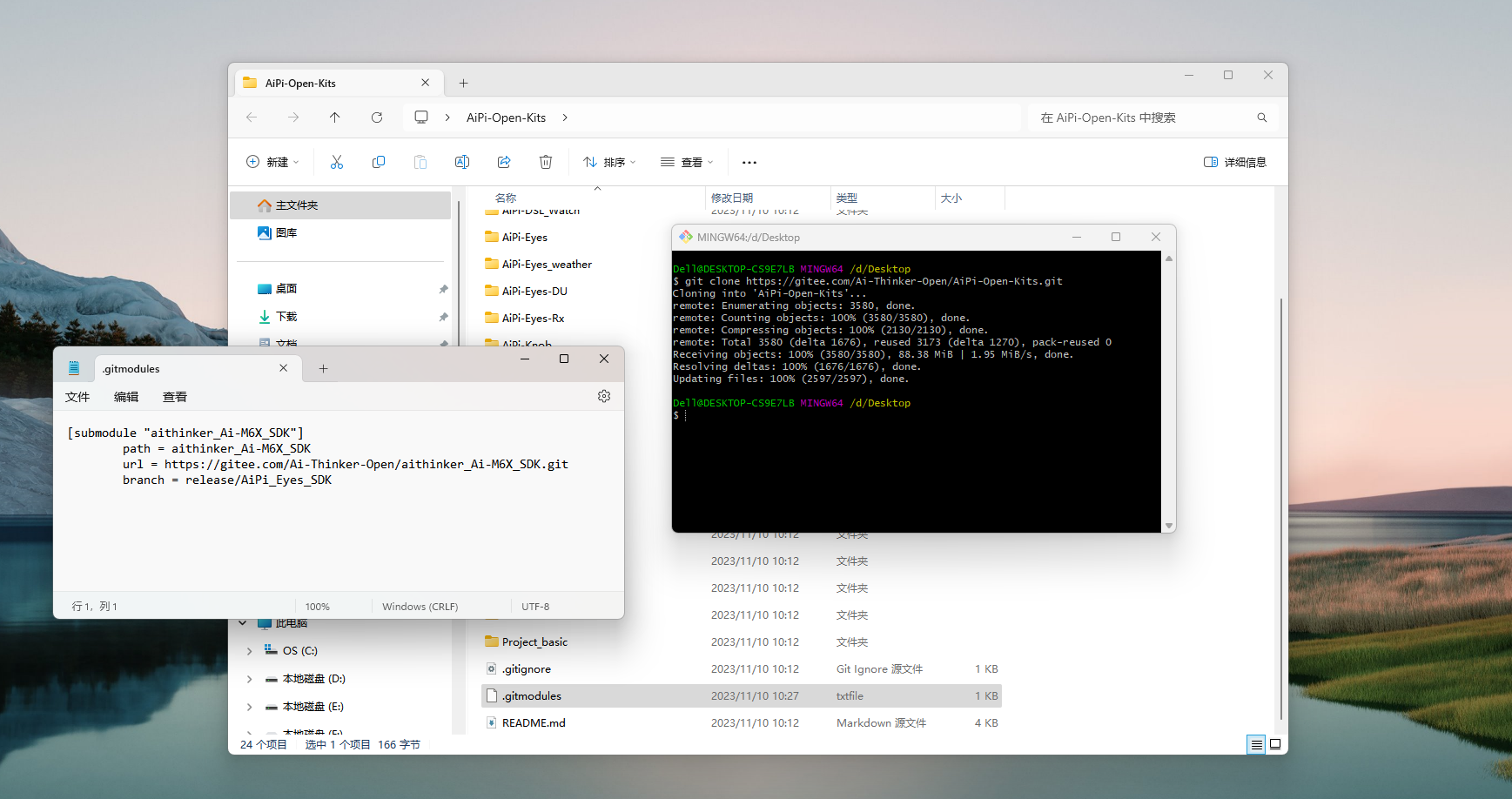The width and height of the screenshot is (1512, 799).
Task: Click the PC monitor icon in address bar
Action: point(421,117)
